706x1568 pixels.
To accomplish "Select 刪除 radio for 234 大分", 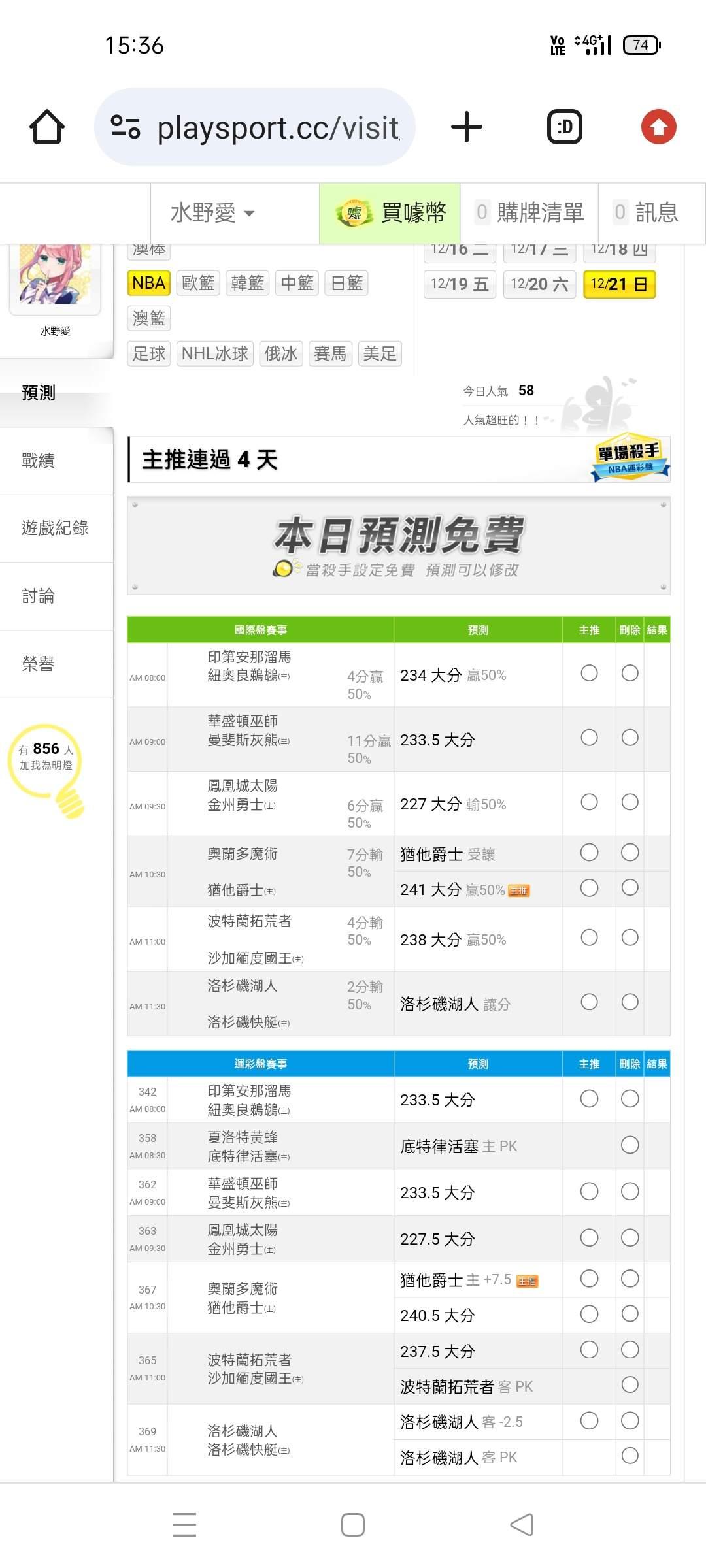I will coord(630,673).
